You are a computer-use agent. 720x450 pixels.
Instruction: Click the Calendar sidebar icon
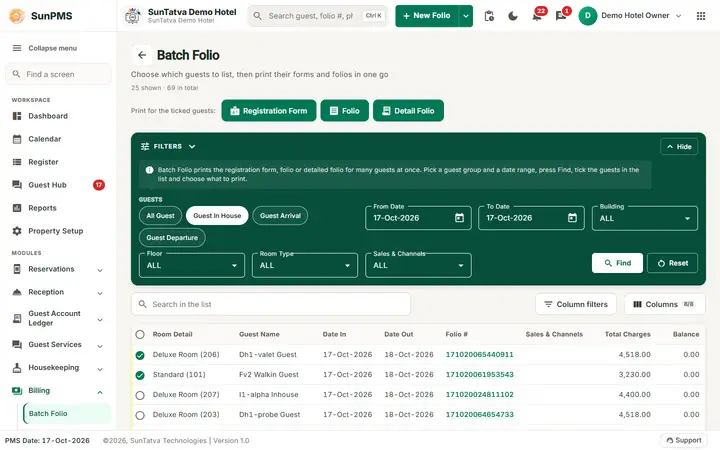pos(17,139)
